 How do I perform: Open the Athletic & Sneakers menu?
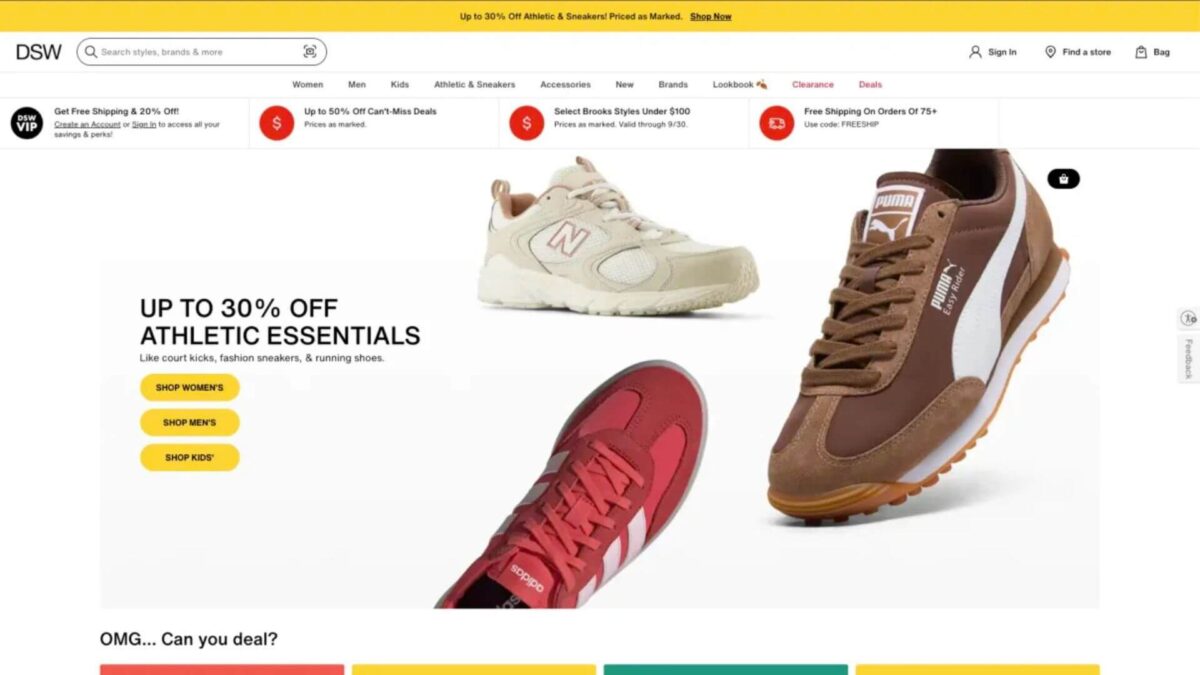coord(475,85)
